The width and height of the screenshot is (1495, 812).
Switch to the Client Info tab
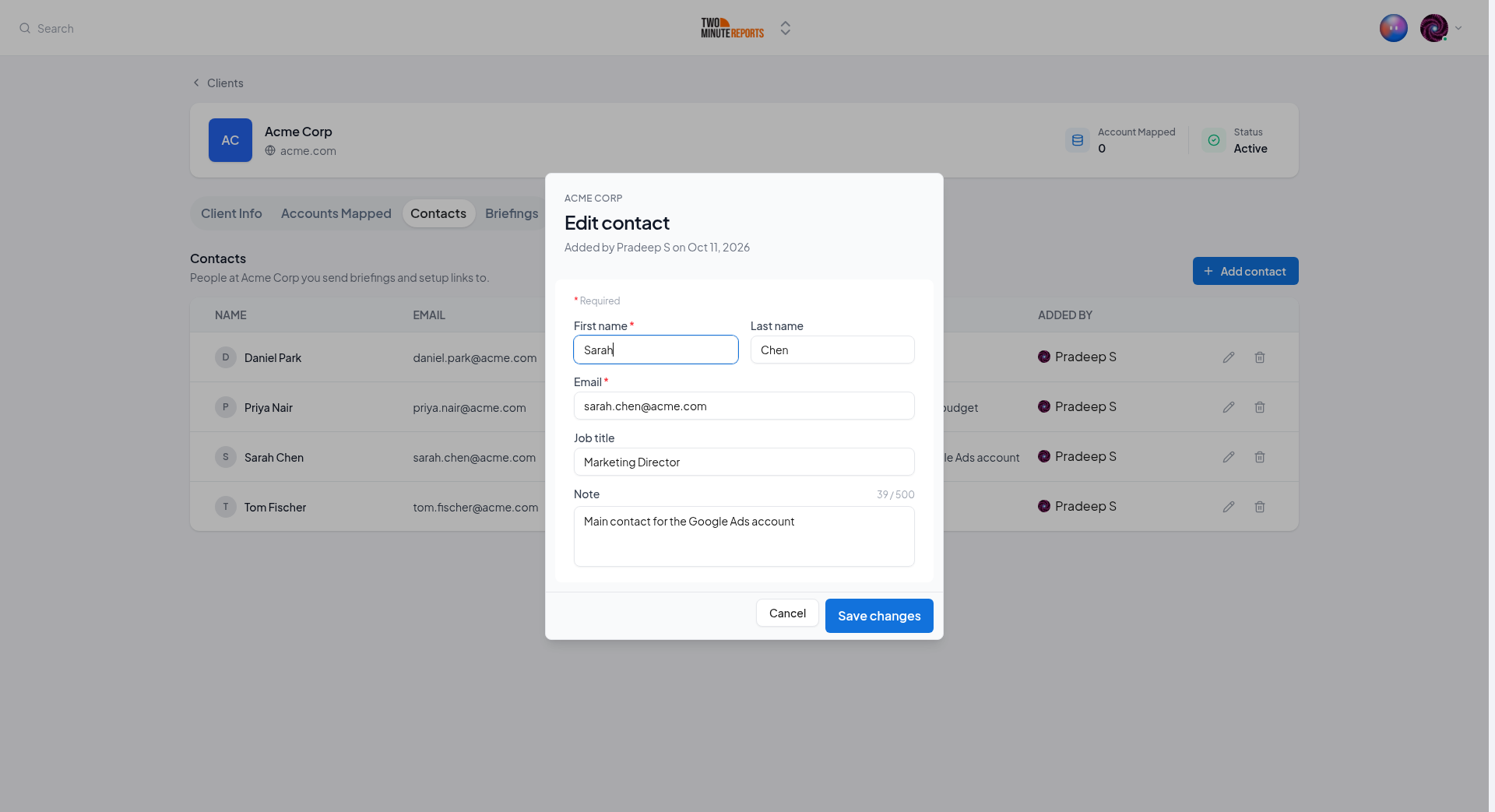click(231, 213)
